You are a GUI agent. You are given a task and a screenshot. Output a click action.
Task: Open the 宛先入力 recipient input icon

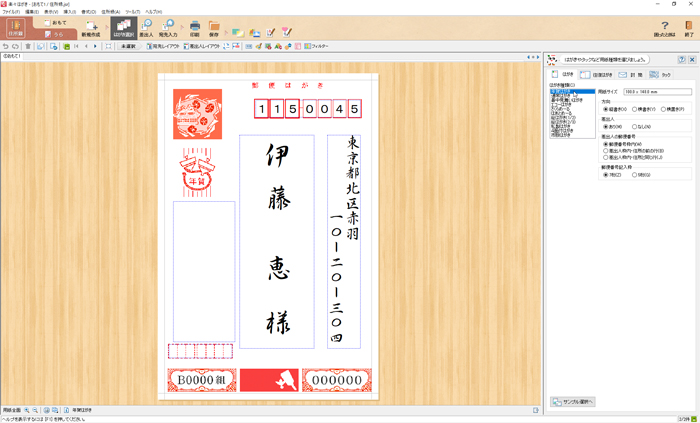pos(167,27)
